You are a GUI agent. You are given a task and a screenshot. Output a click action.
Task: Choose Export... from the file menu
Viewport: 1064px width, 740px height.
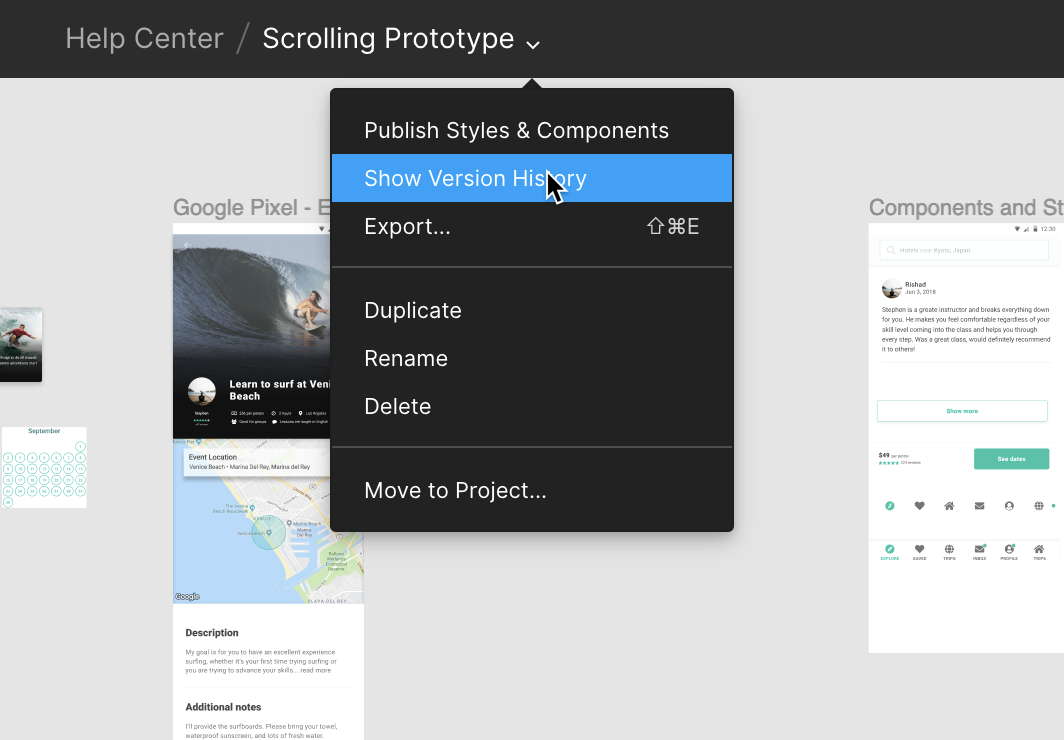(x=407, y=227)
